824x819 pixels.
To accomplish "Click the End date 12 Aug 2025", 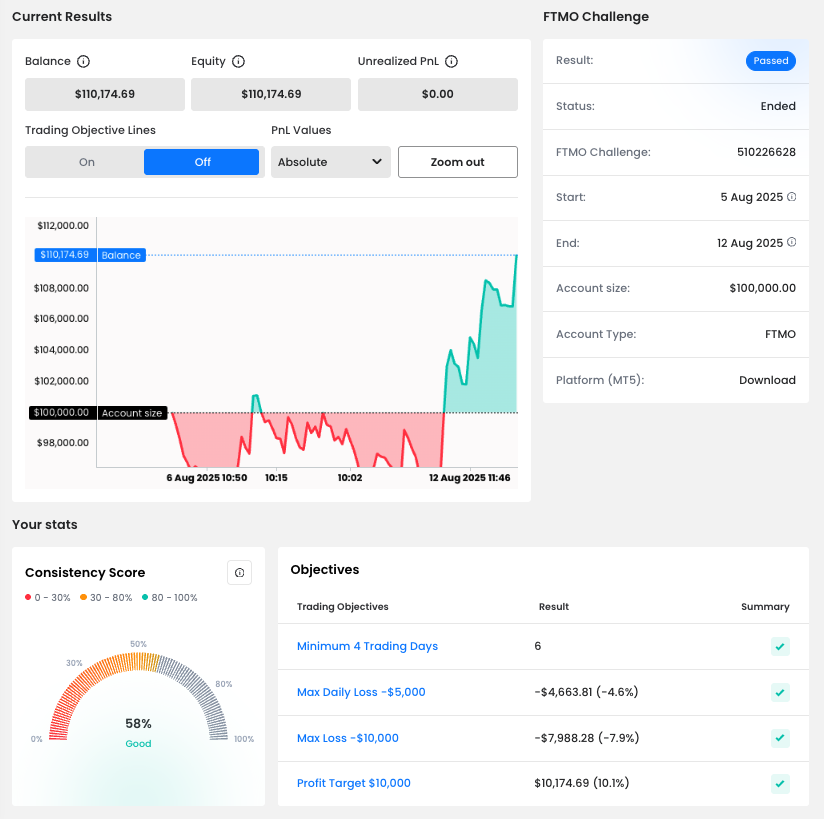I will point(750,243).
